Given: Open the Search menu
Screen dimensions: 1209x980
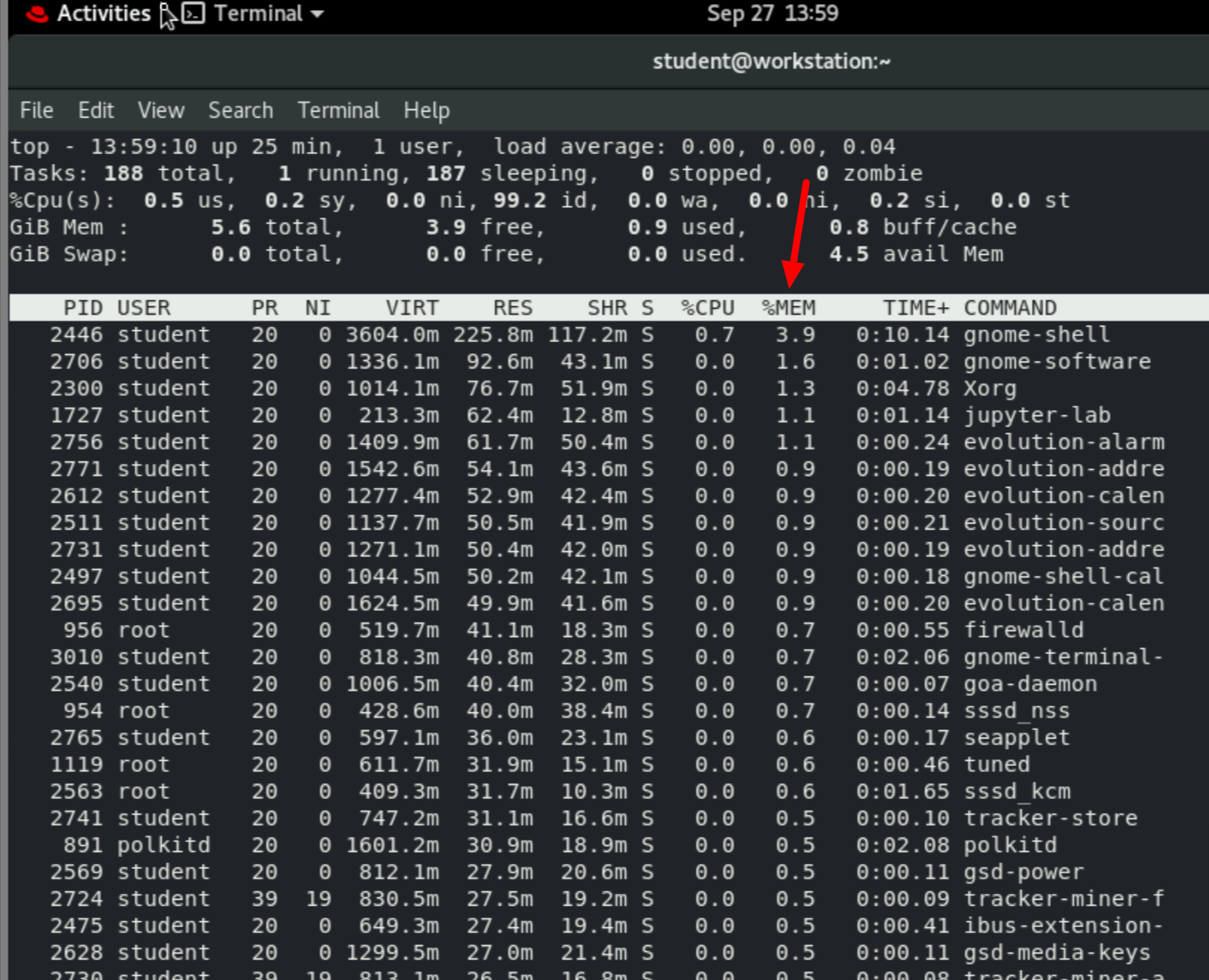Looking at the screenshot, I should tap(241, 110).
